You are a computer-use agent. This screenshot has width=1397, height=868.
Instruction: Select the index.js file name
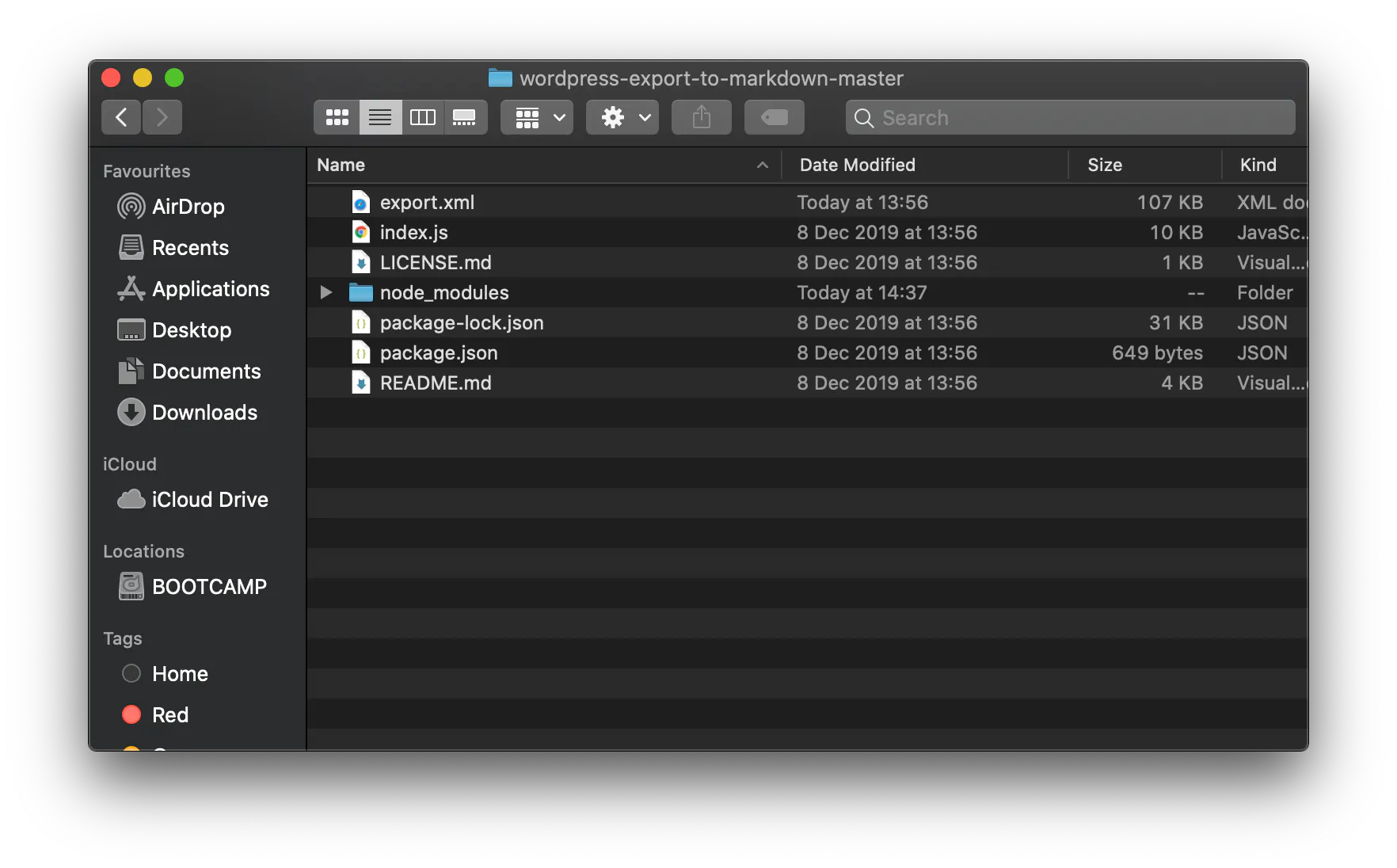point(414,232)
